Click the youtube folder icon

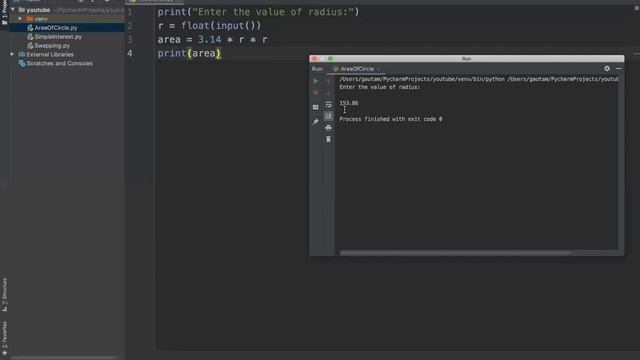point(22,10)
